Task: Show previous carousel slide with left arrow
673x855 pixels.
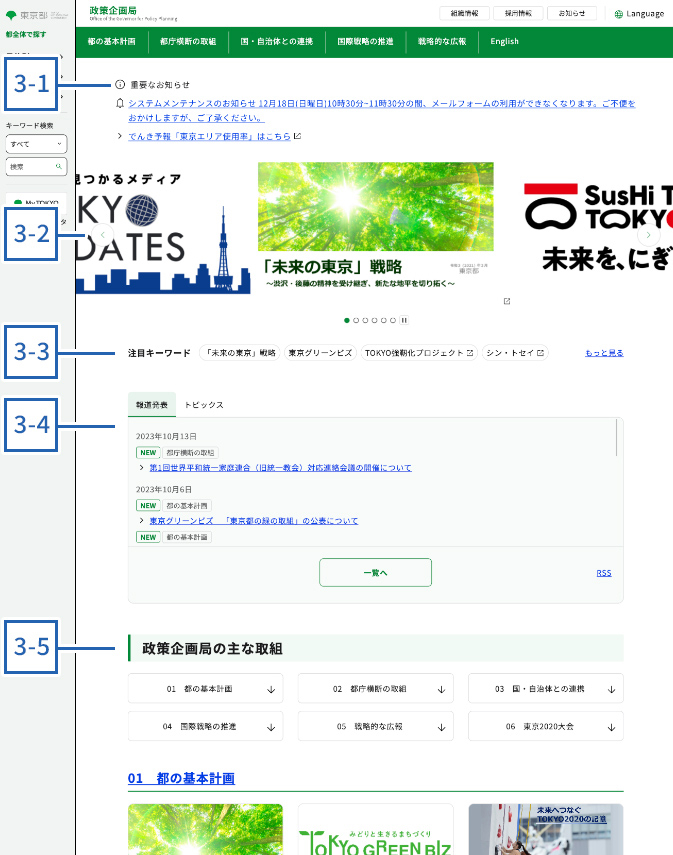Action: click(x=103, y=234)
